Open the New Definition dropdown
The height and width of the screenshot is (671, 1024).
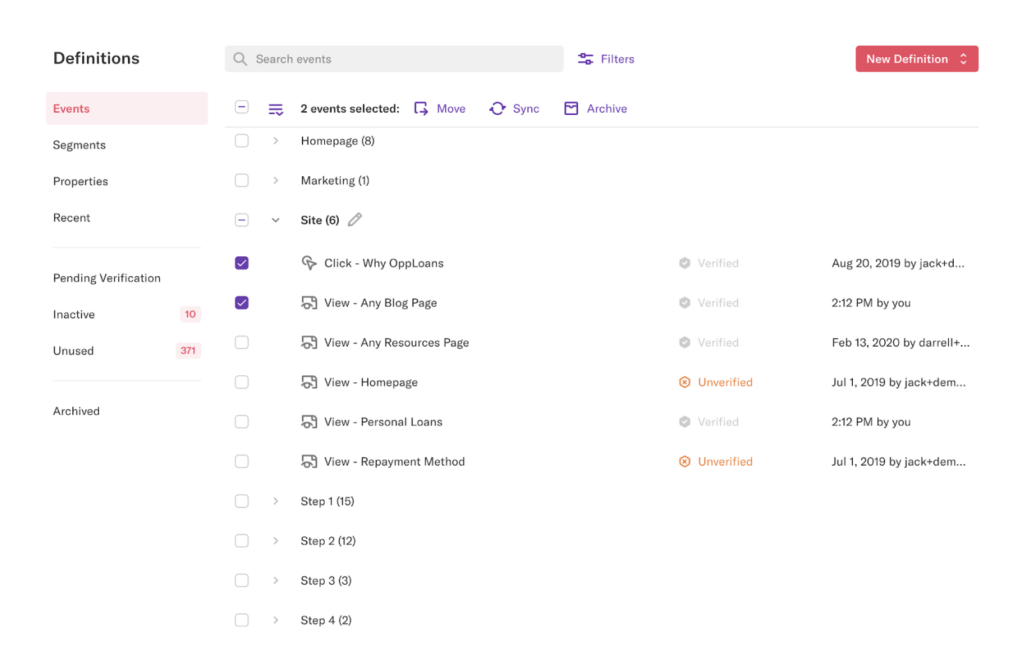(916, 59)
